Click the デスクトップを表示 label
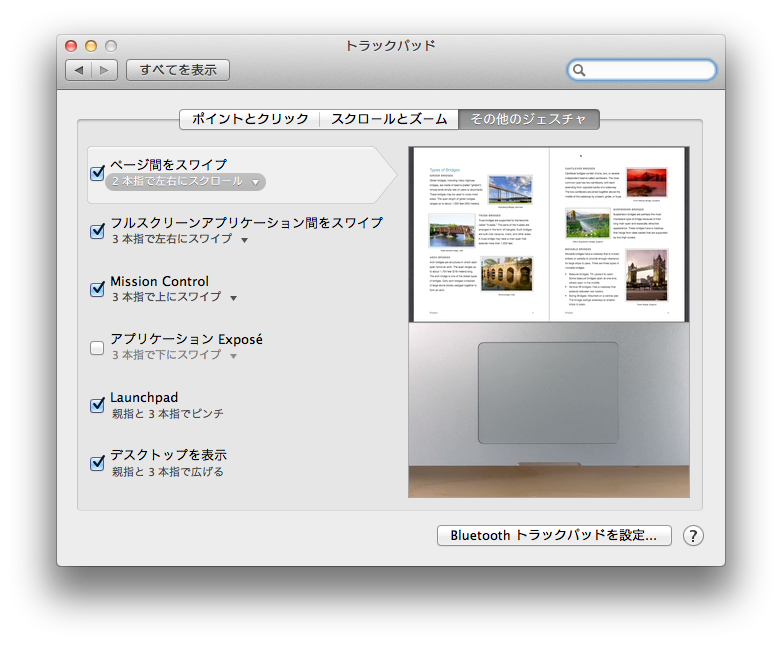Viewport: 782px width, 645px height. tap(169, 455)
